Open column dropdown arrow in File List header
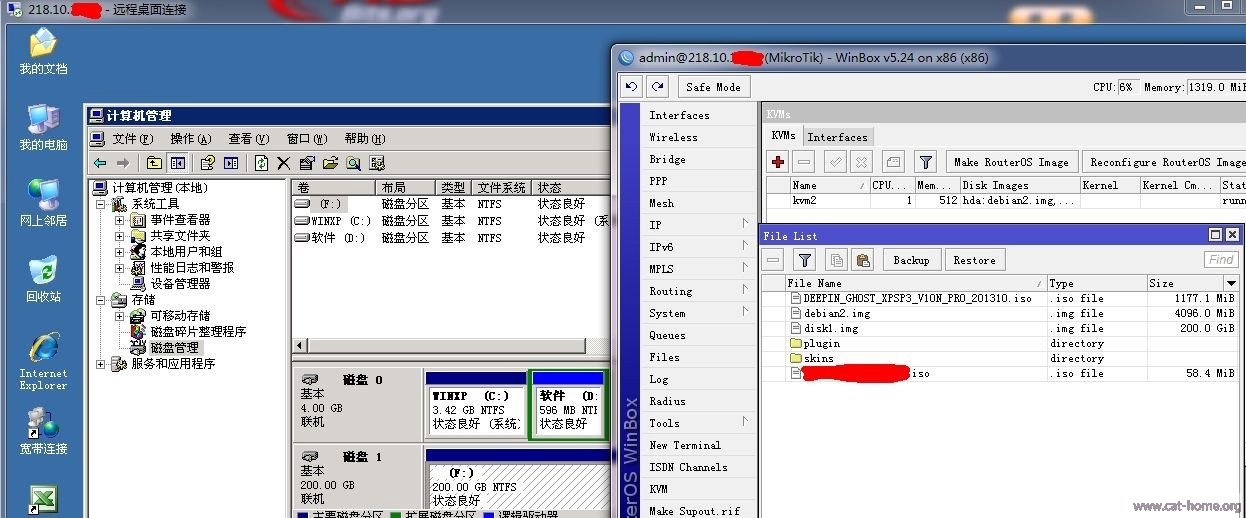The image size is (1246, 518). 1232,284
